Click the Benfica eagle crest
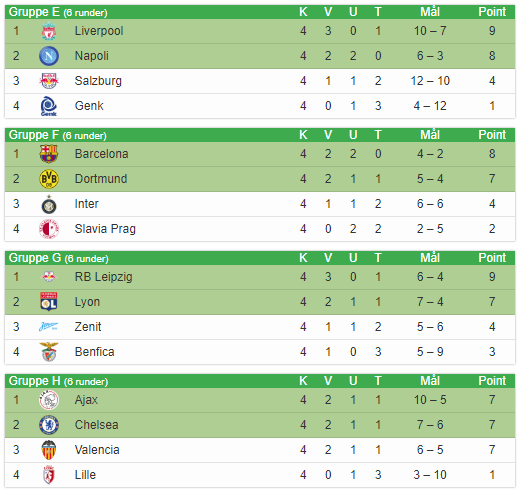The width and height of the screenshot is (518, 495). click(49, 352)
